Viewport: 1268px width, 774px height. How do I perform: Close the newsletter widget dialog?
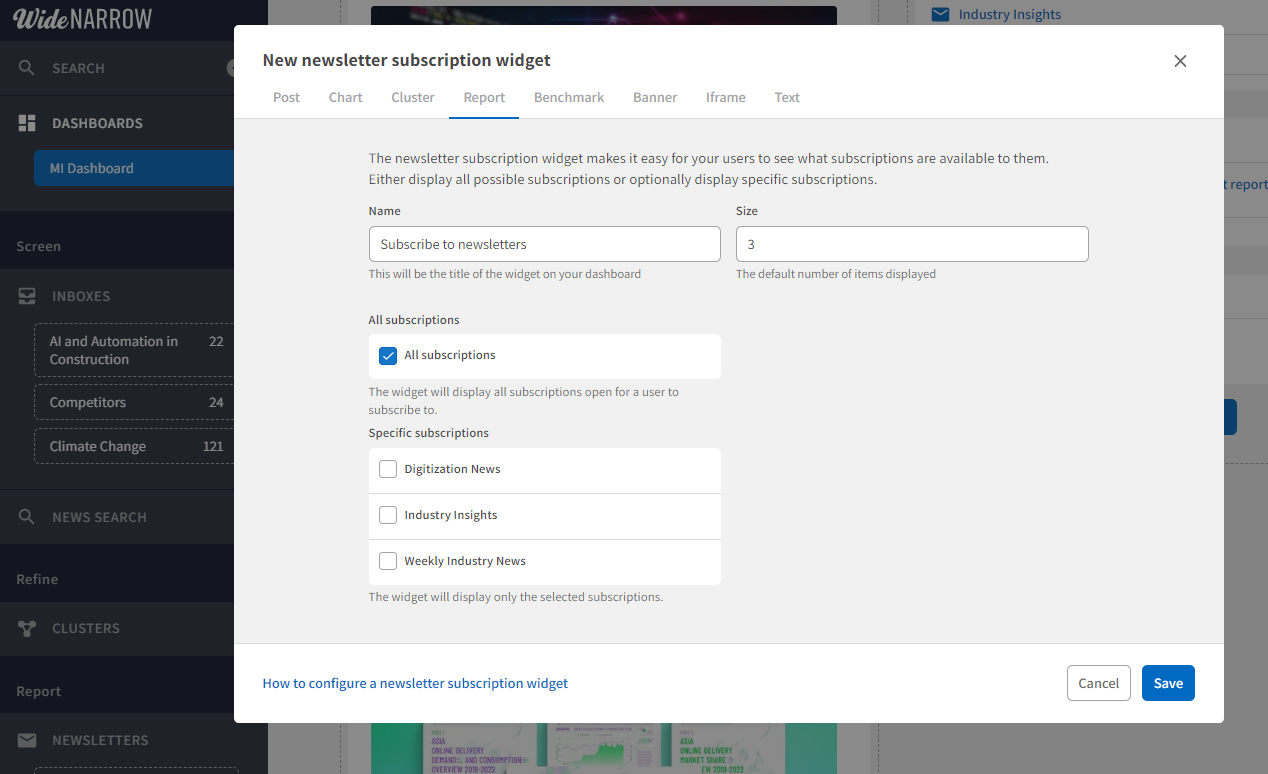click(1180, 61)
